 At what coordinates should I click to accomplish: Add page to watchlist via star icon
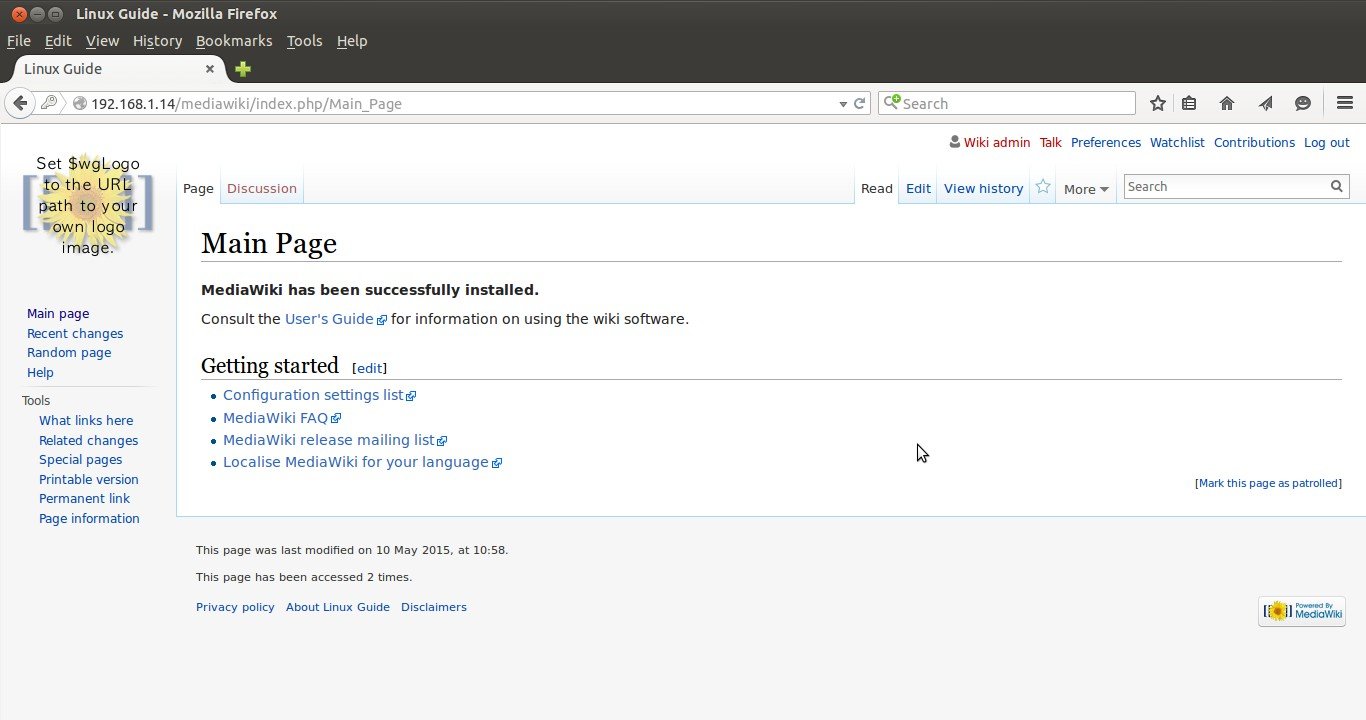tap(1043, 187)
